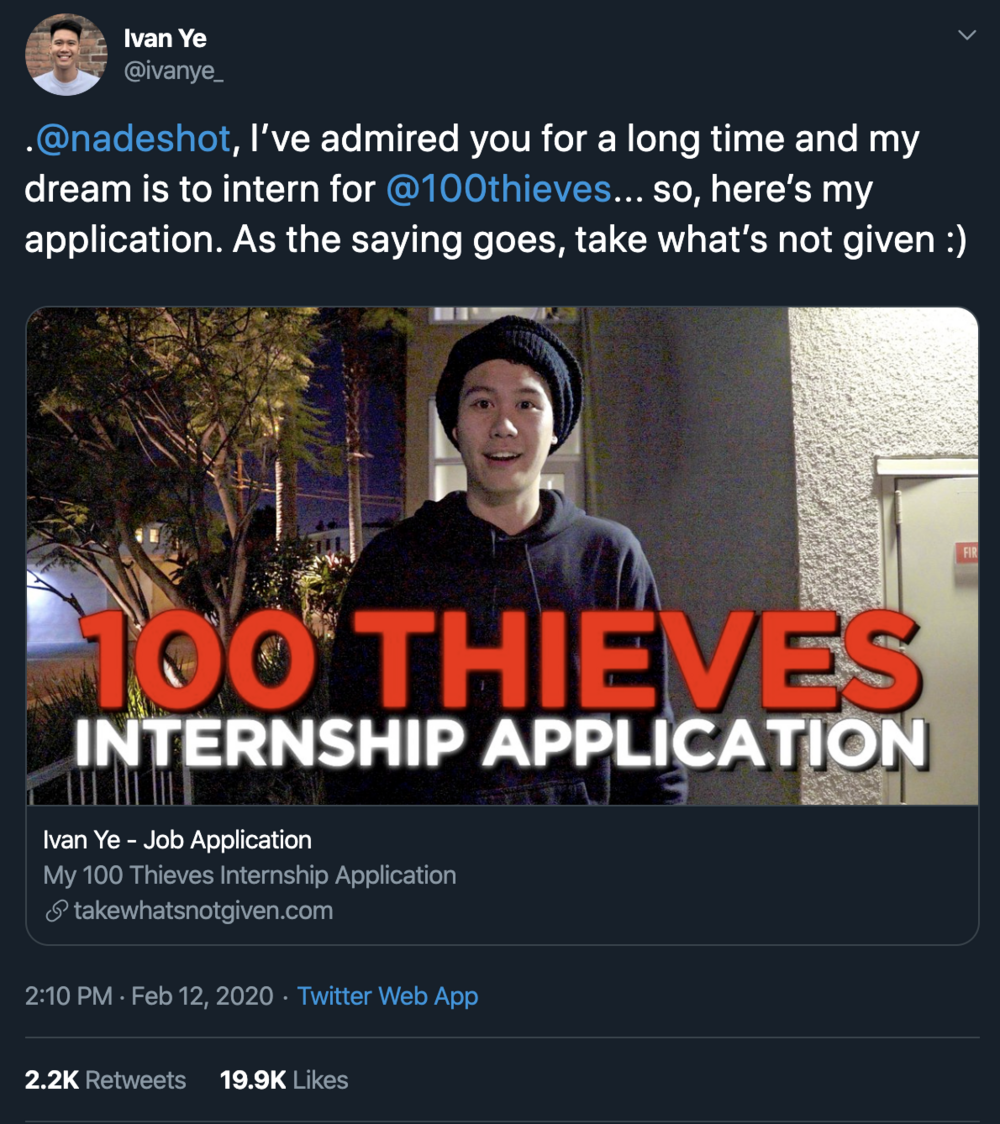
Task: View the 2.2K Retweets list
Action: [105, 1080]
